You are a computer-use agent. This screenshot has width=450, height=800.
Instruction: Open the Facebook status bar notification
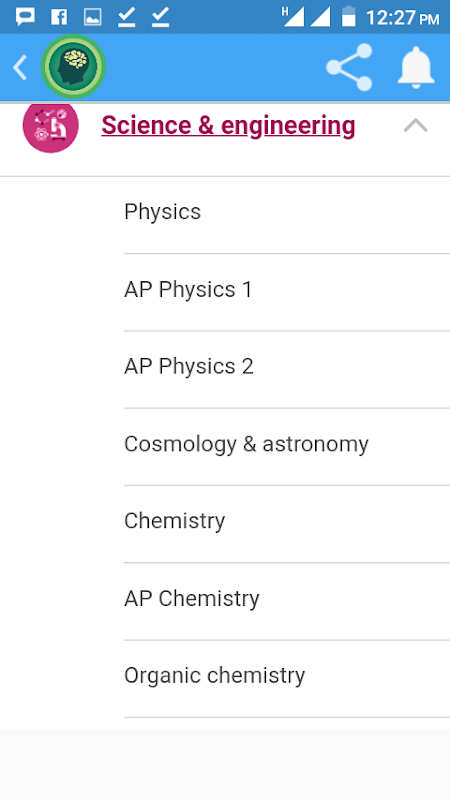59,17
